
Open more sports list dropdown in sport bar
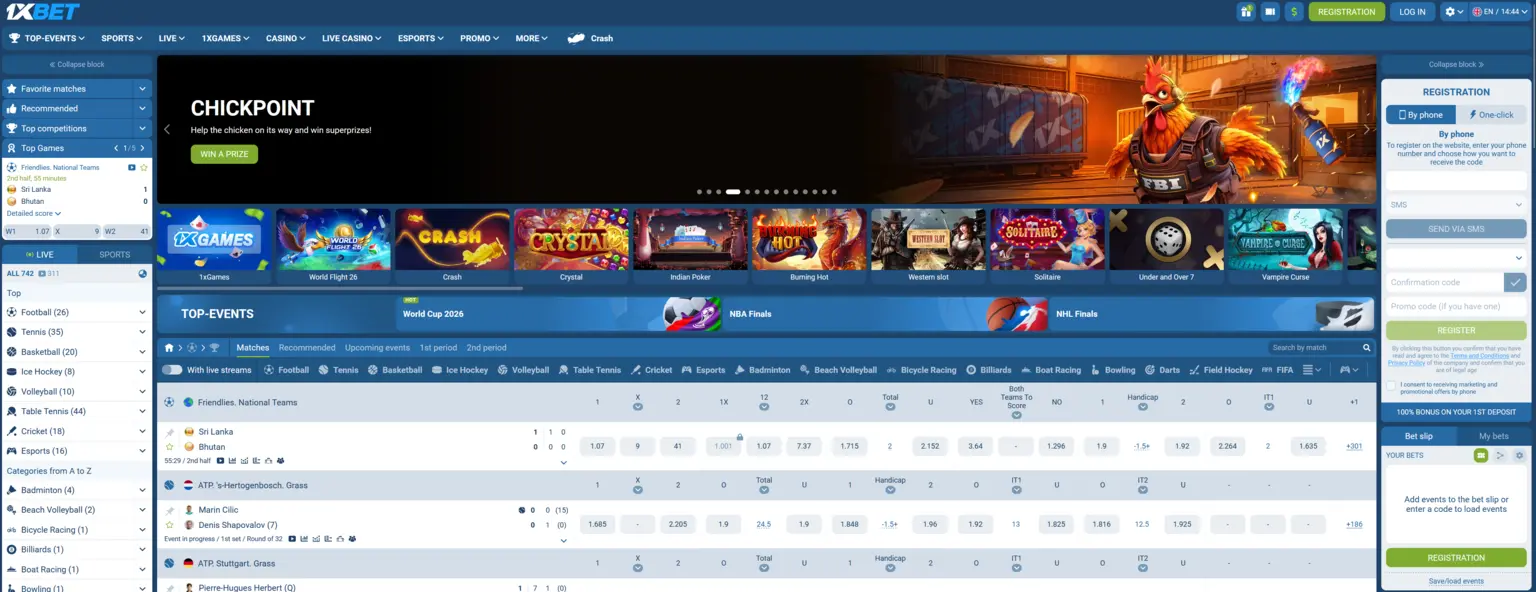(x=1311, y=370)
